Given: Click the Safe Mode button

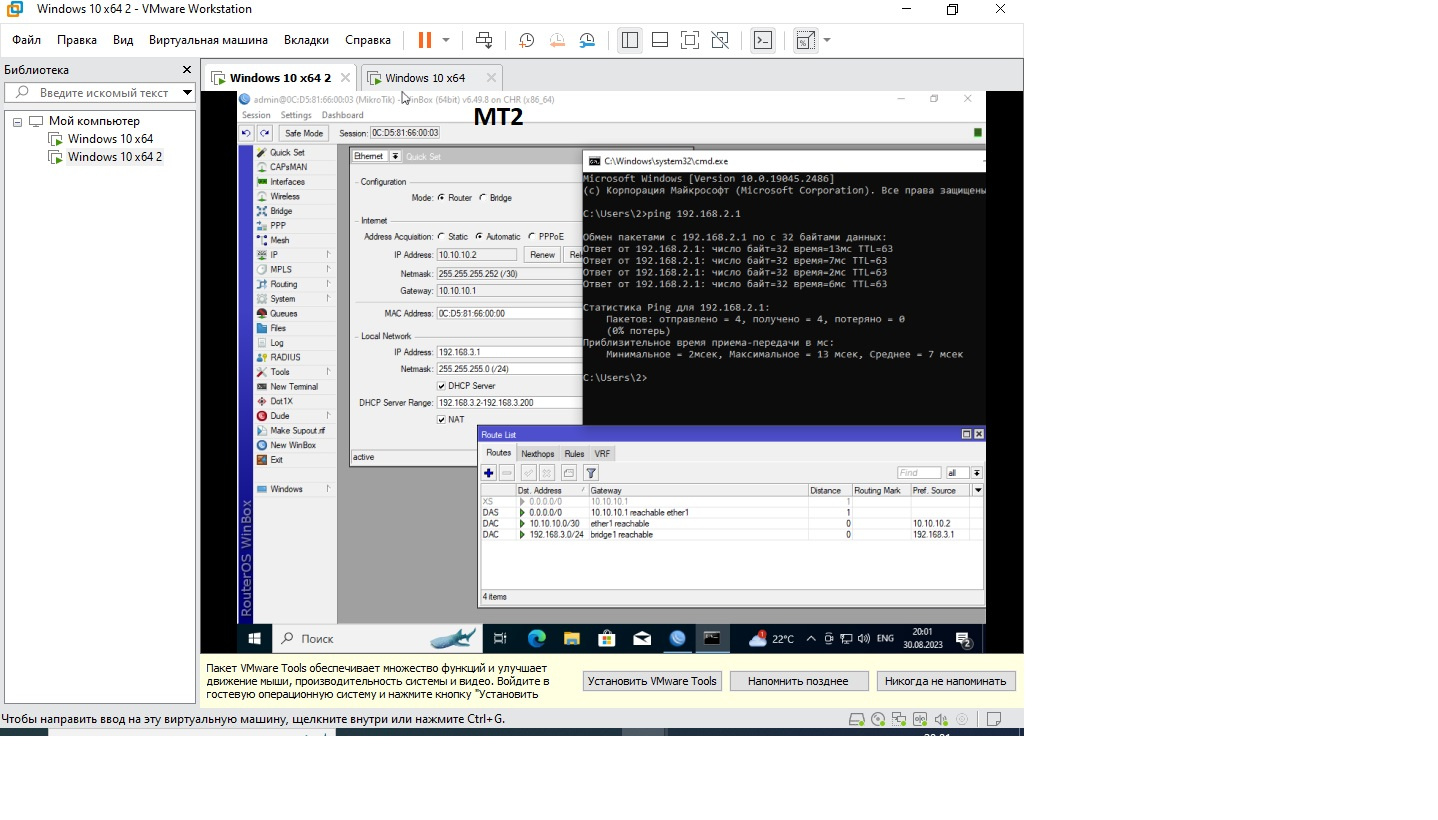Looking at the screenshot, I should pyautogui.click(x=303, y=133).
